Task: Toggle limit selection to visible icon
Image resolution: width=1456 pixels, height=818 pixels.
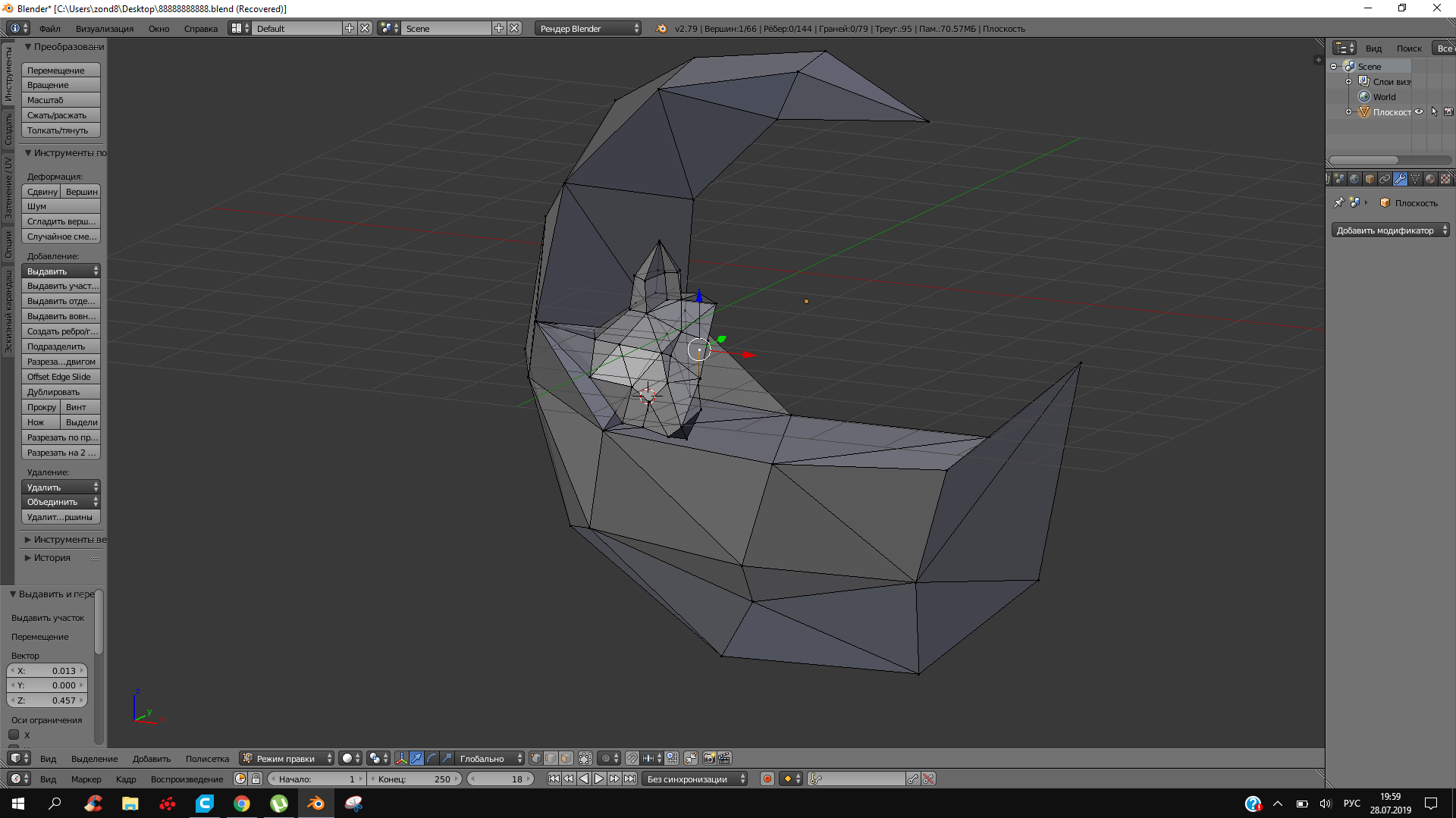Action: [x=585, y=758]
